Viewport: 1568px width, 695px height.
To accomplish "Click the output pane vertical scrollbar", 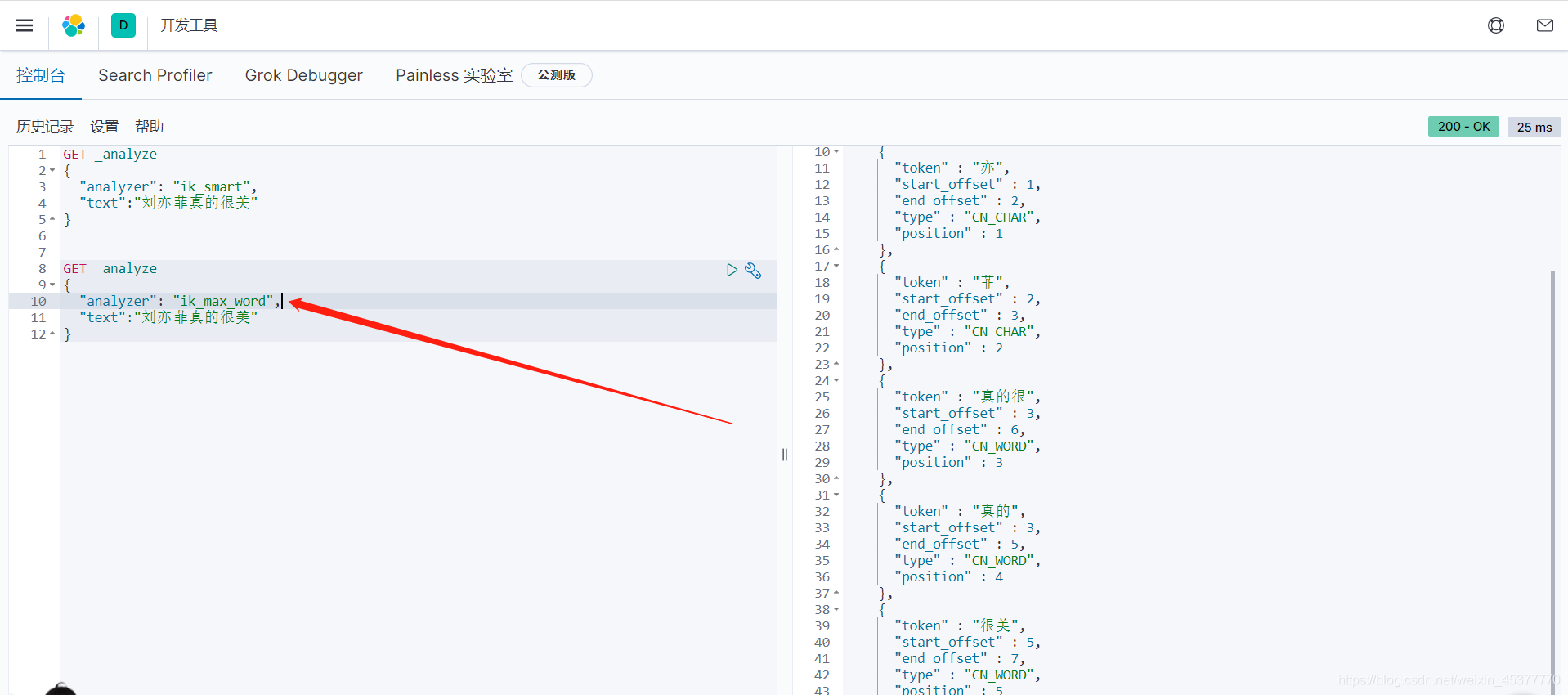I will [x=1552, y=482].
